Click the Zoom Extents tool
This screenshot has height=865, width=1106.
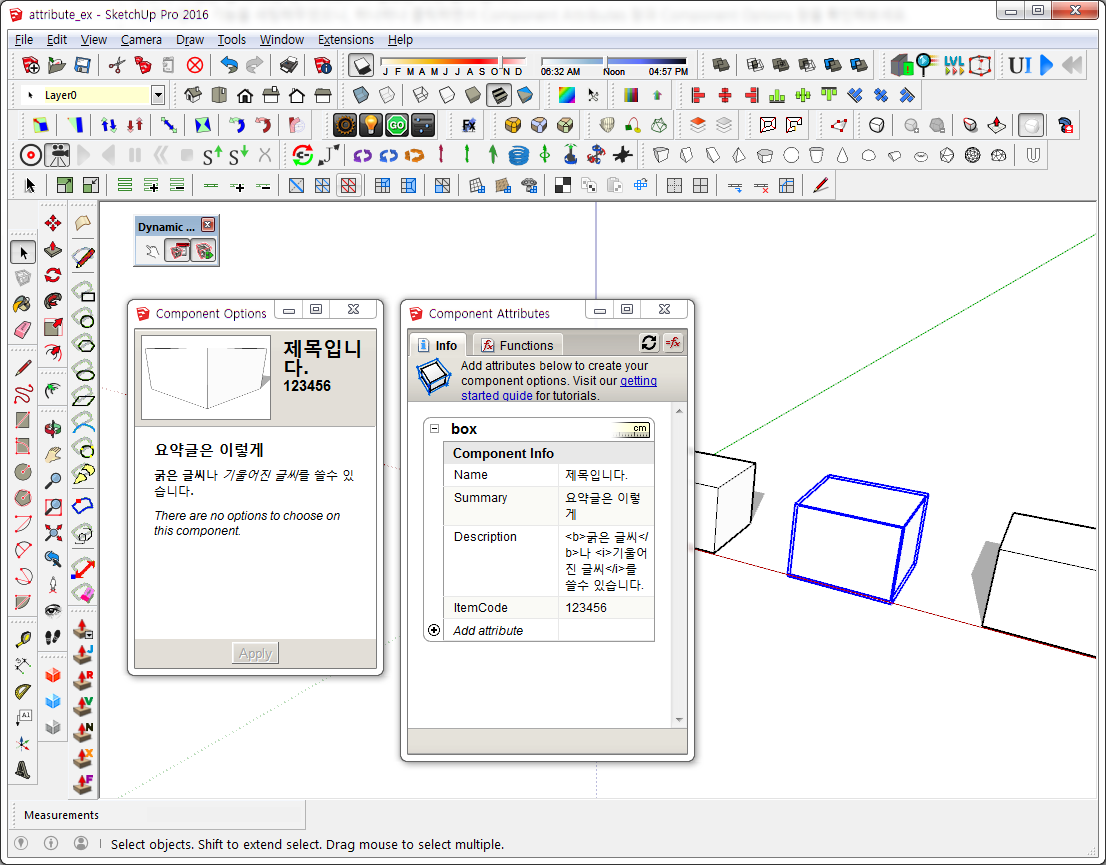(53, 533)
